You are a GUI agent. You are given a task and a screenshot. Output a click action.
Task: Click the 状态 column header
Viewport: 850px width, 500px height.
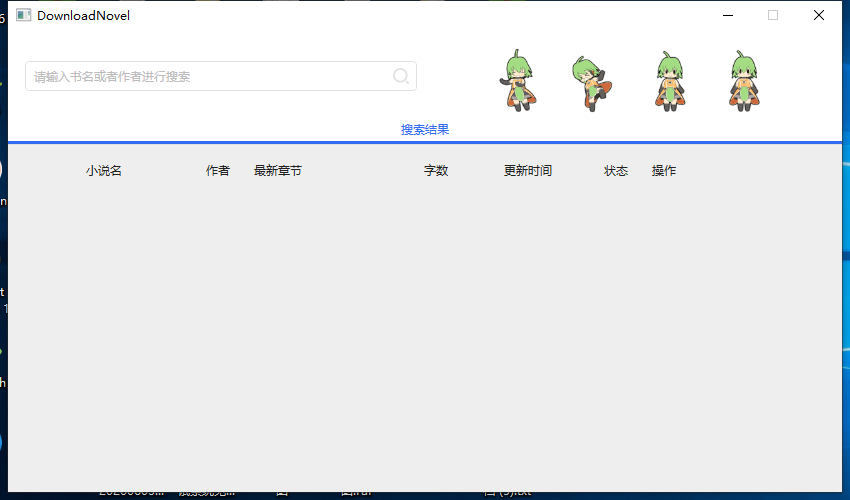616,171
